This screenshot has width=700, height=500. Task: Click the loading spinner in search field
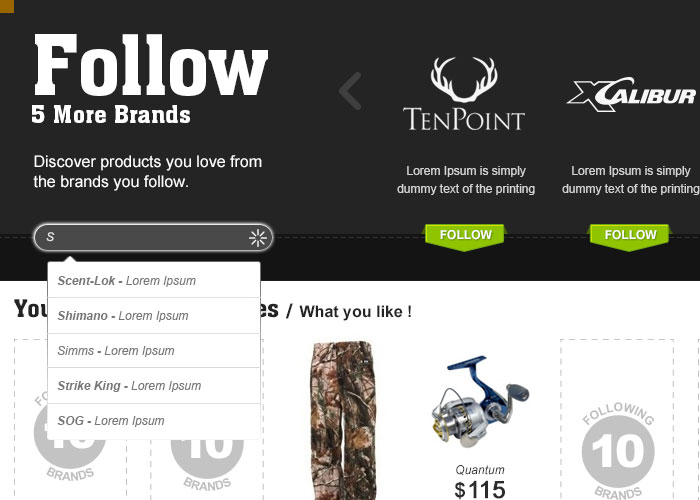pyautogui.click(x=258, y=238)
